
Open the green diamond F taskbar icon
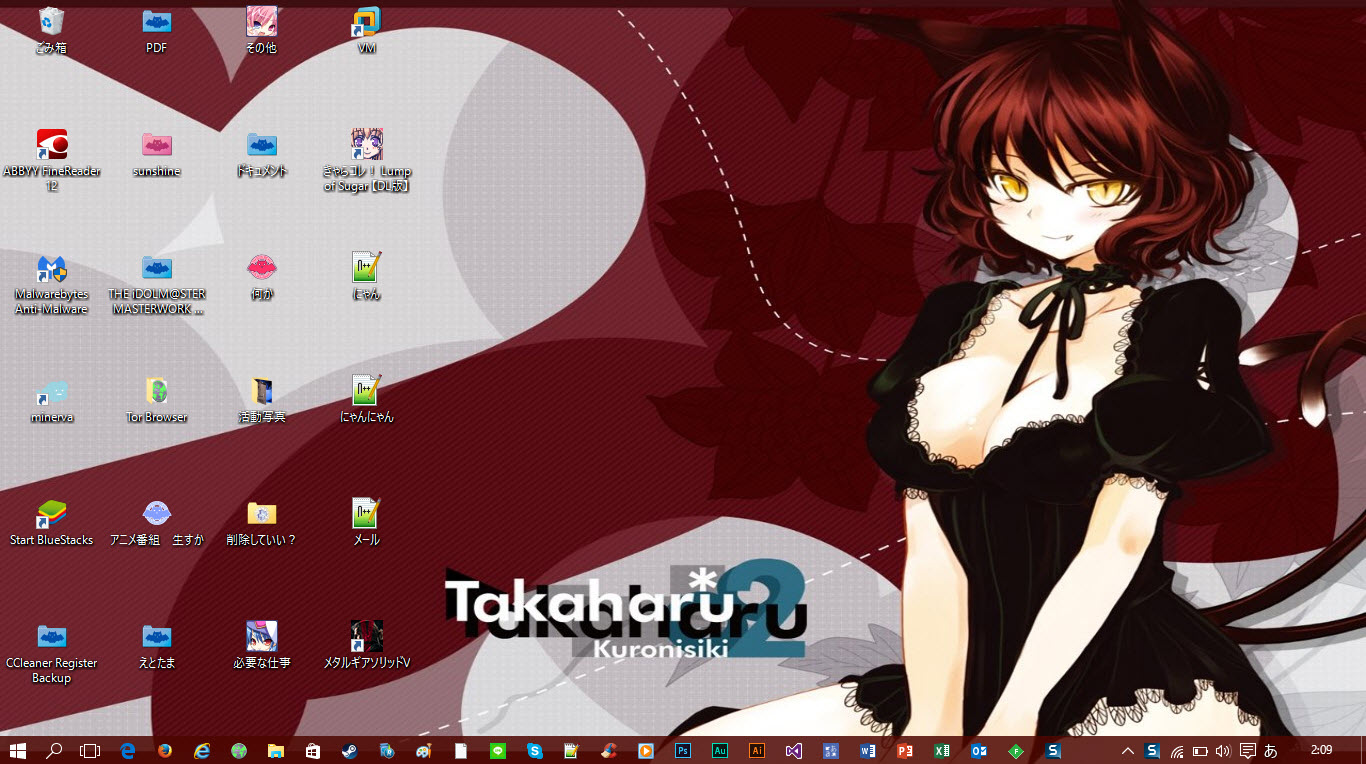pyautogui.click(x=1016, y=750)
